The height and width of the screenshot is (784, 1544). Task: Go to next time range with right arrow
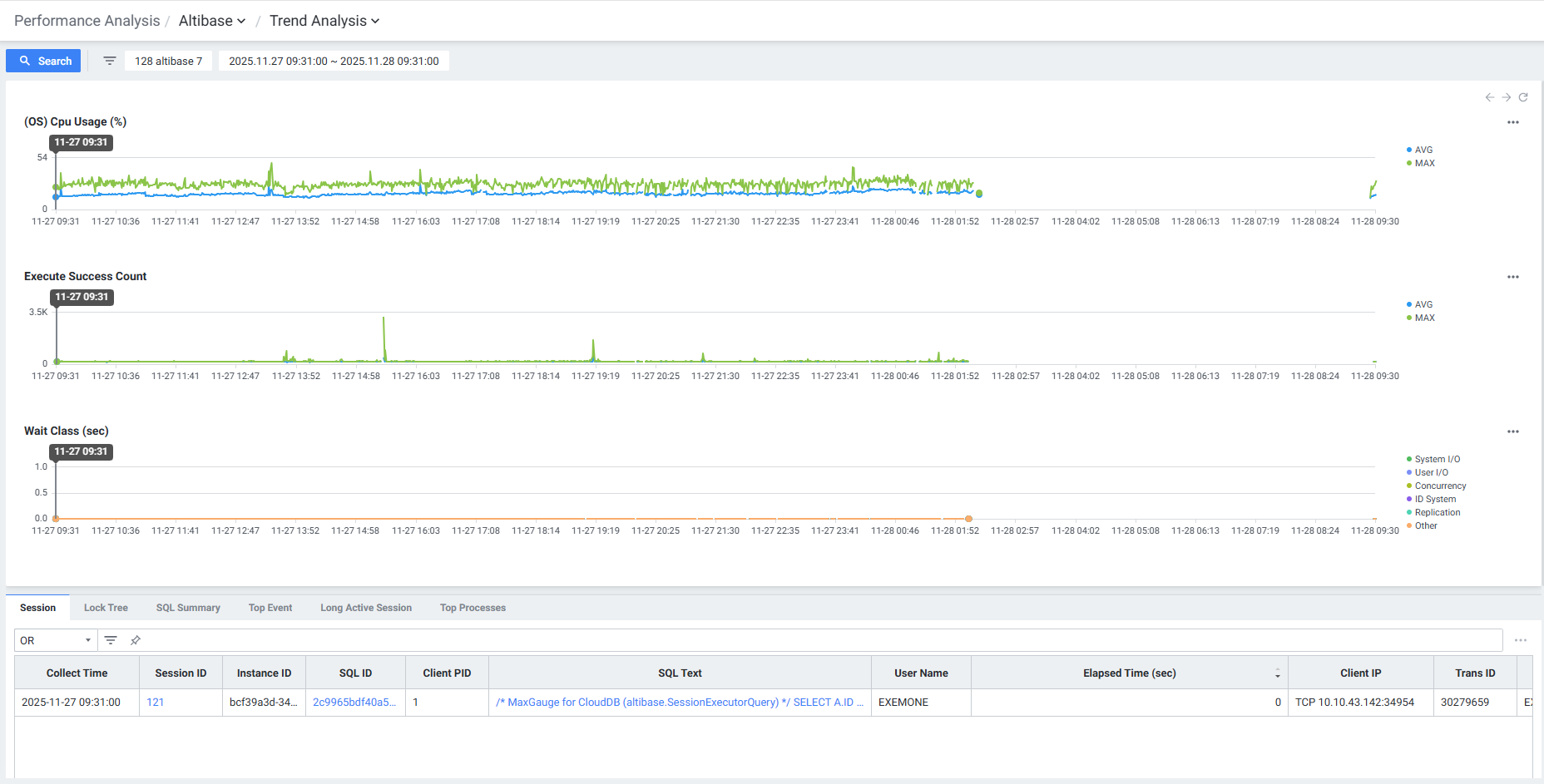(1507, 97)
